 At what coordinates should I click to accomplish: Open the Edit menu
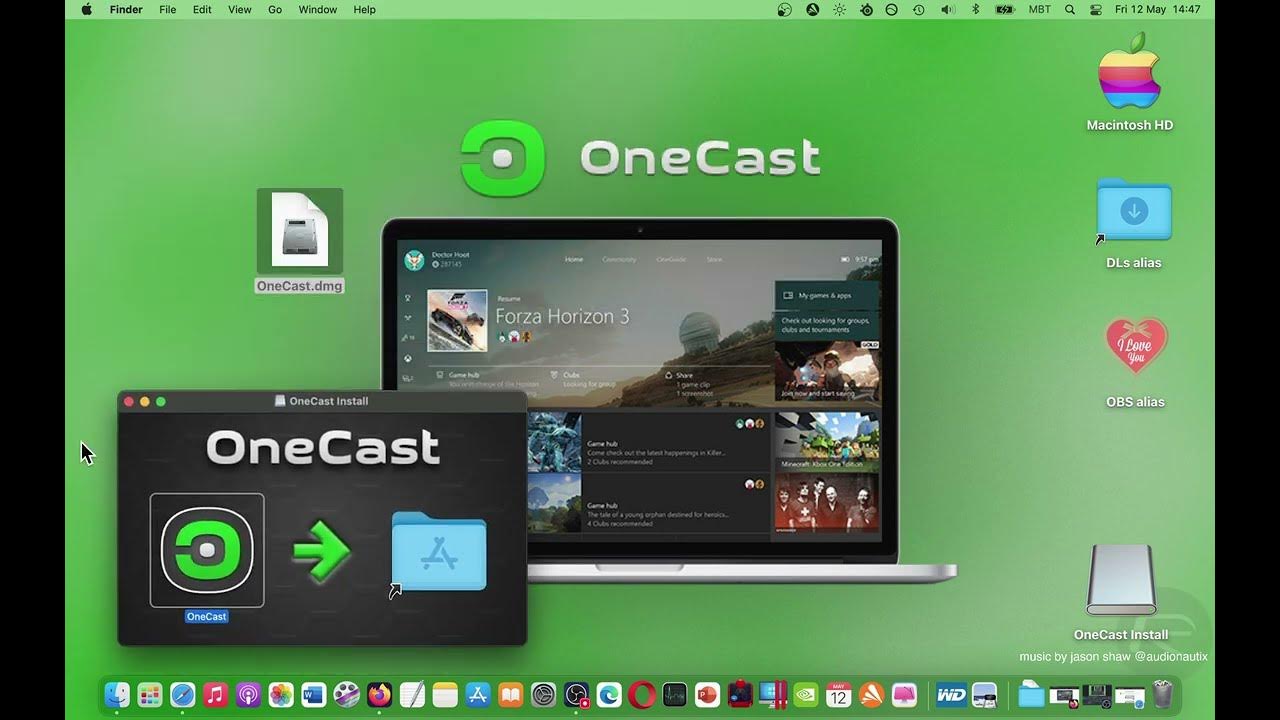coord(202,9)
